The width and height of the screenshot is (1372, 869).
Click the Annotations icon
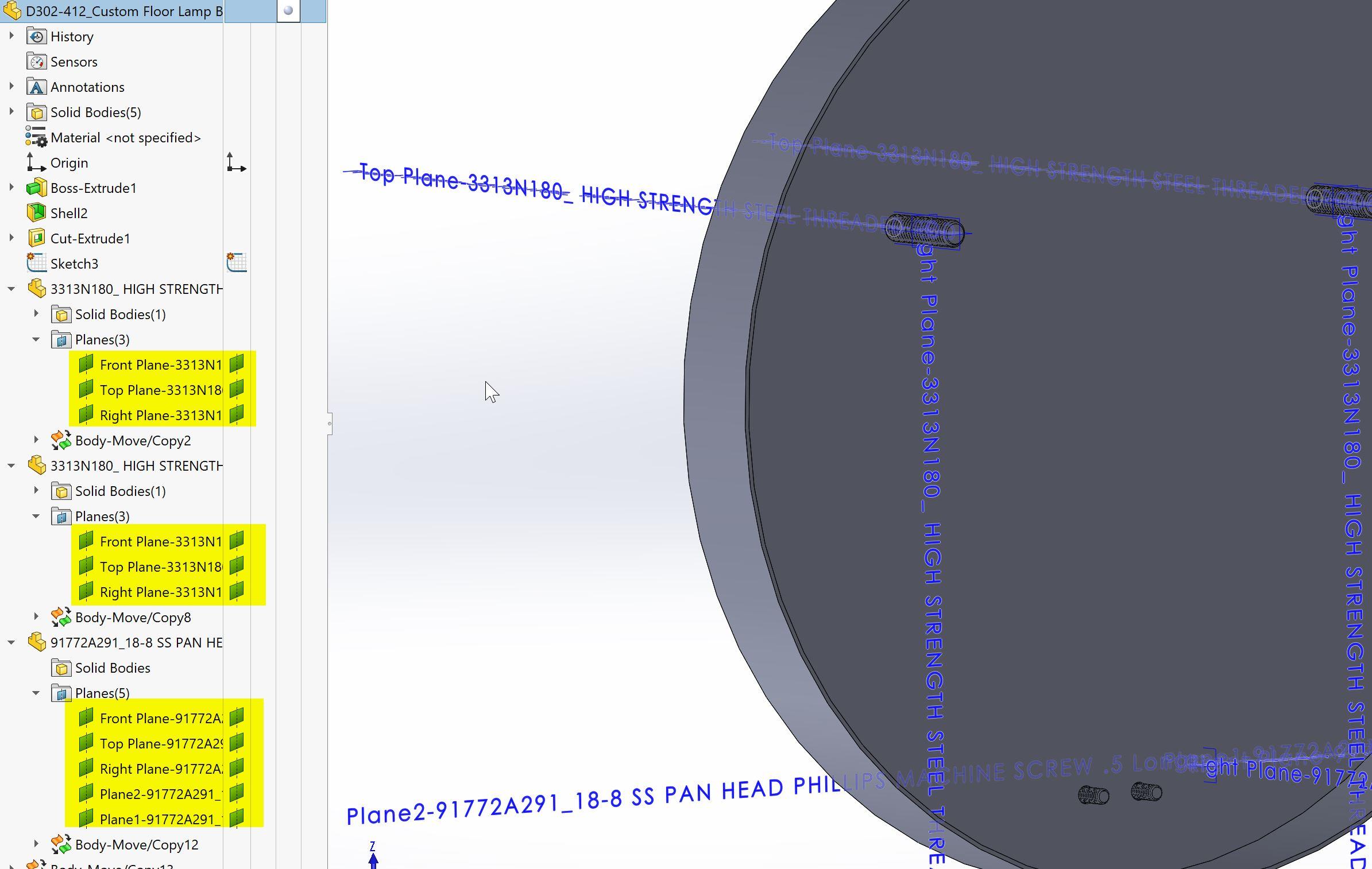point(37,87)
